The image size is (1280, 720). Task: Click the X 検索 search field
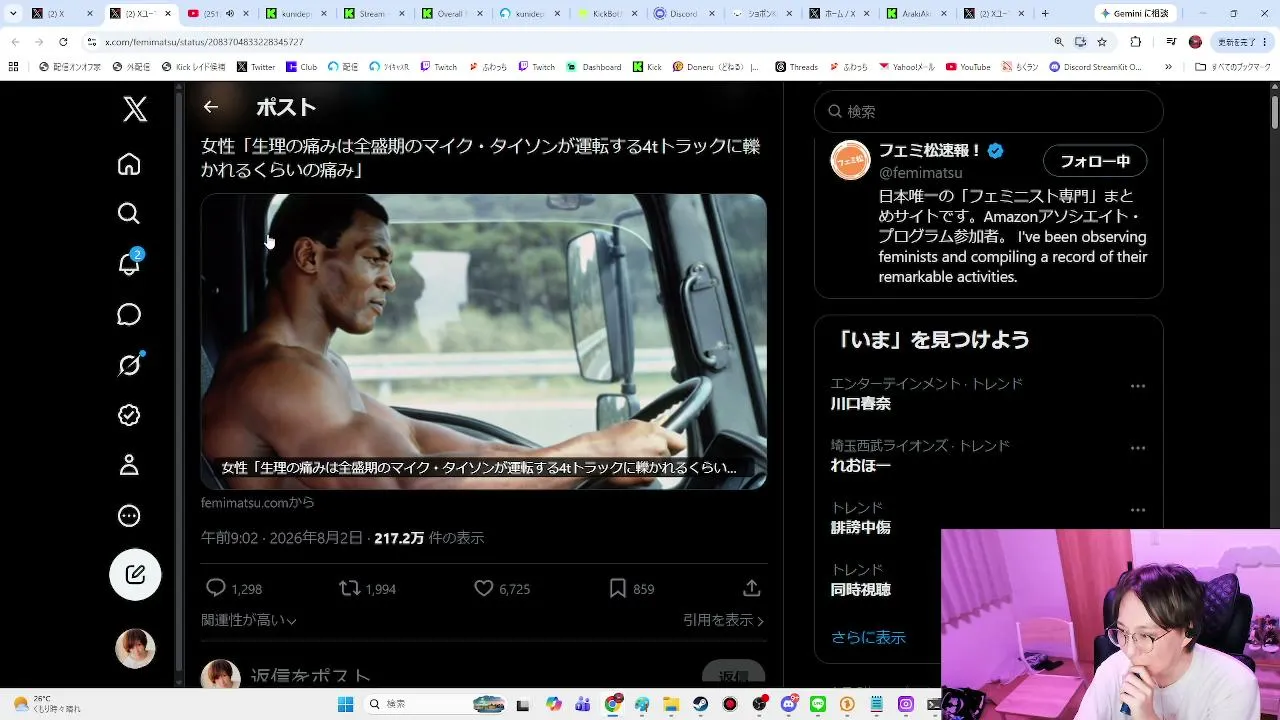tap(989, 112)
